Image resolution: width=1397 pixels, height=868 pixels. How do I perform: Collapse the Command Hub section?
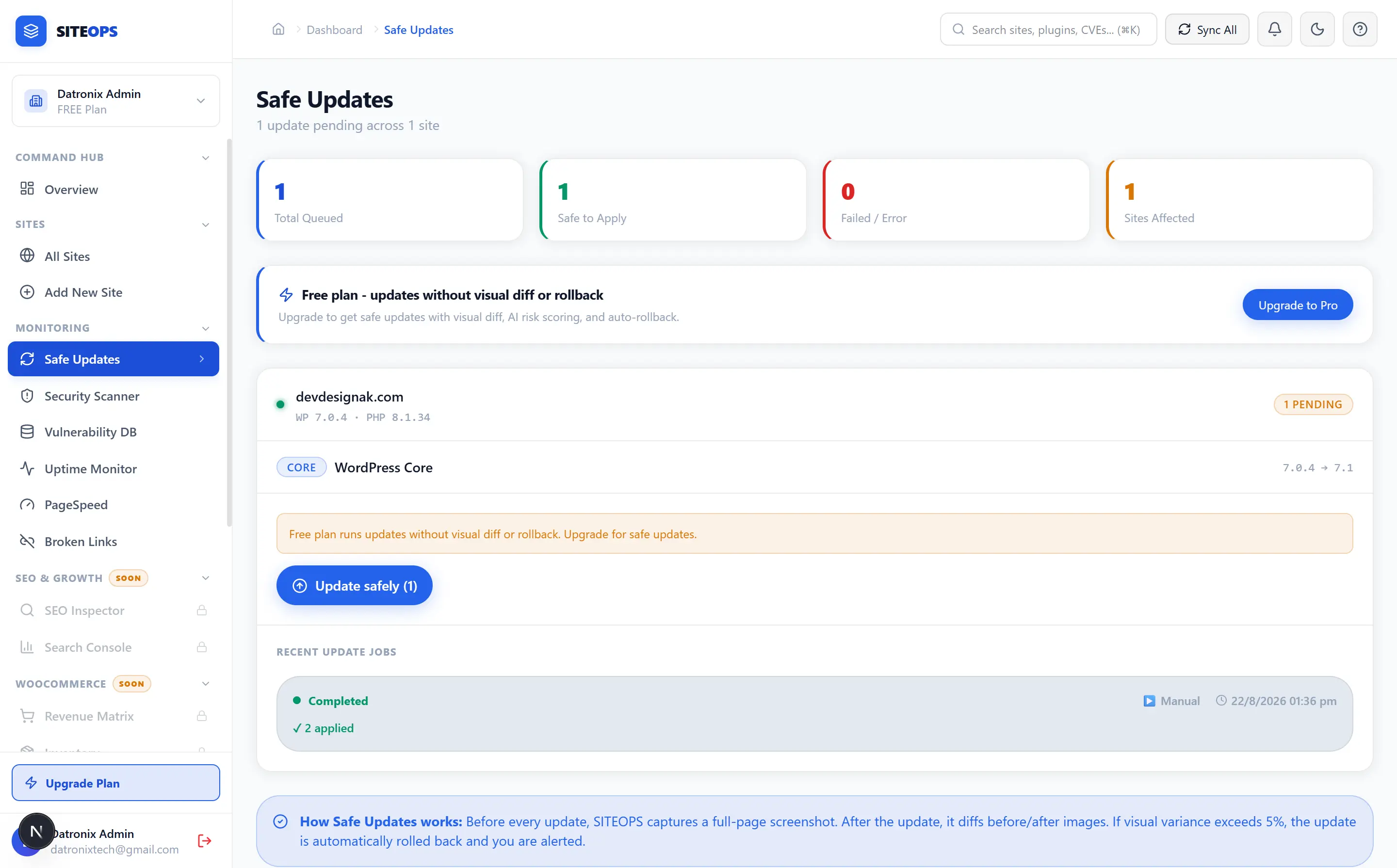pos(206,158)
